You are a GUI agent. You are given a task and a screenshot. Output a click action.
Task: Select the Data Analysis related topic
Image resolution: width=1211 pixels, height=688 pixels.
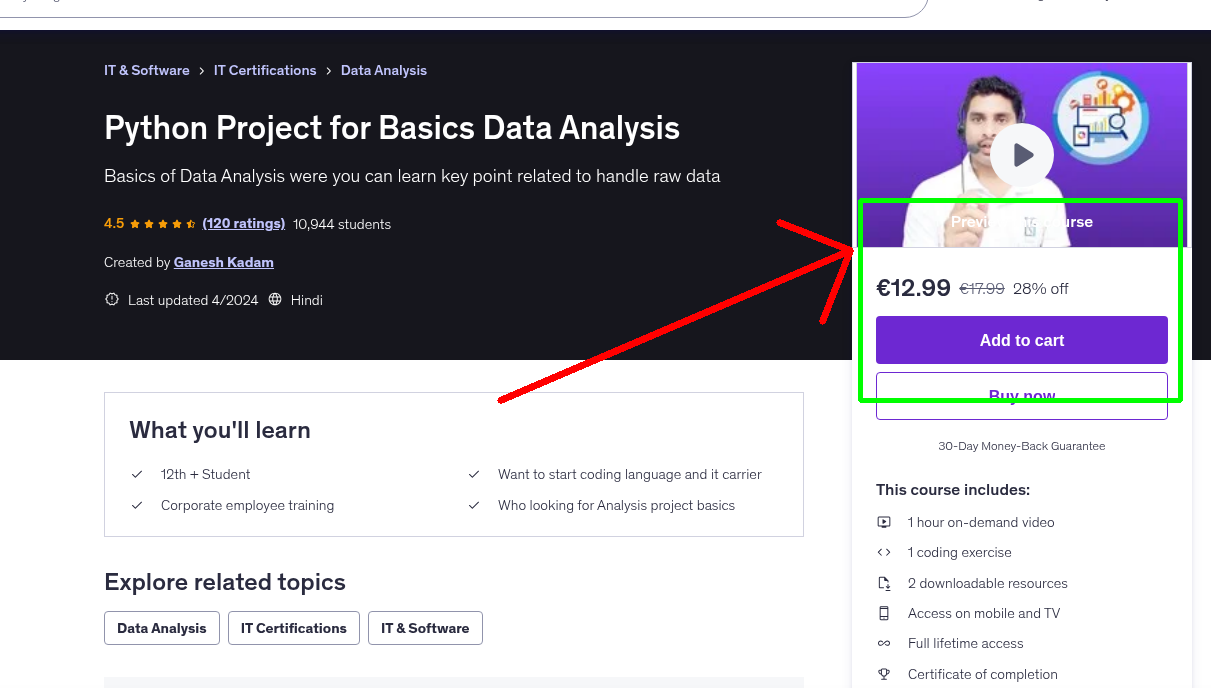[x=161, y=628]
